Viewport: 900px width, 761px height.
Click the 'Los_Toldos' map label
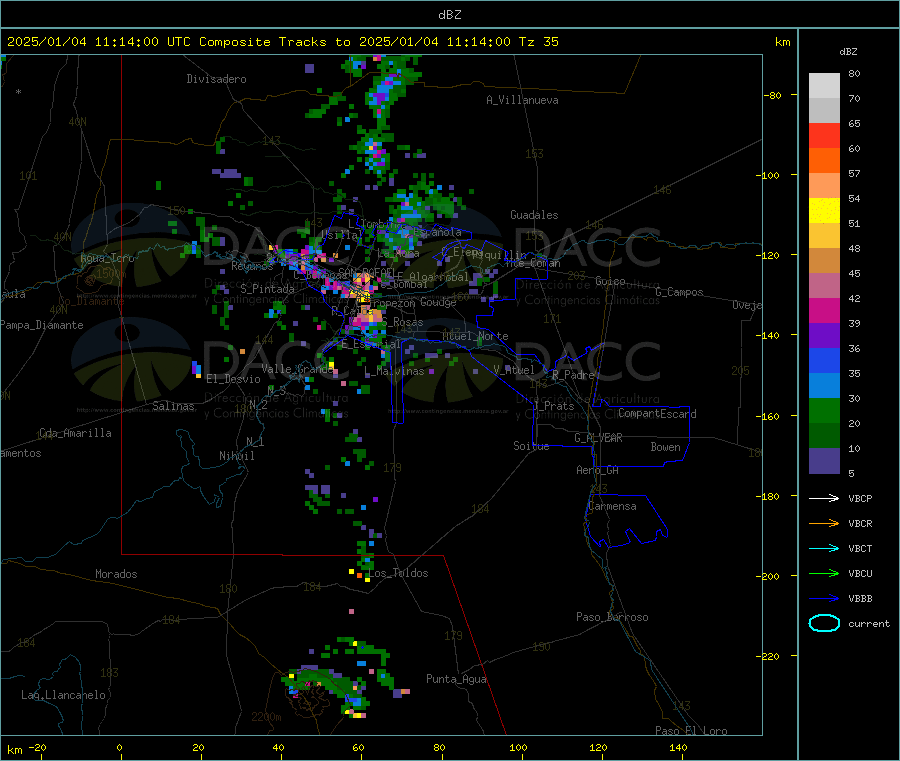pos(398,573)
